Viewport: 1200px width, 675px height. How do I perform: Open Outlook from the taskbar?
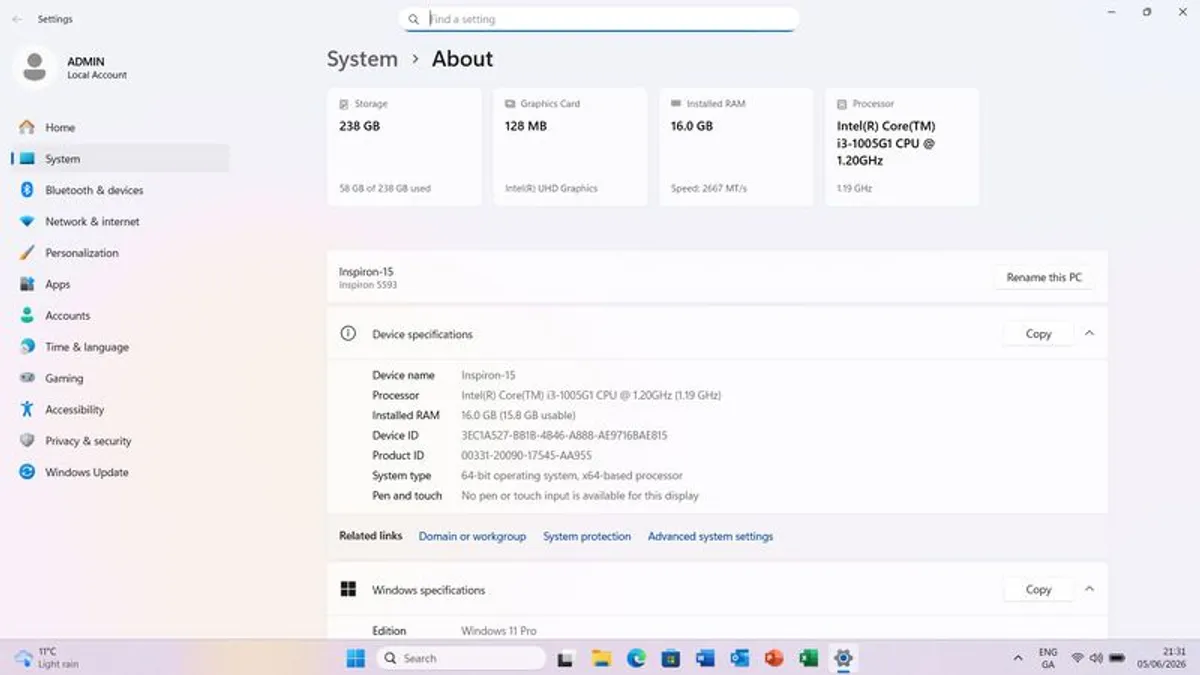click(x=740, y=658)
